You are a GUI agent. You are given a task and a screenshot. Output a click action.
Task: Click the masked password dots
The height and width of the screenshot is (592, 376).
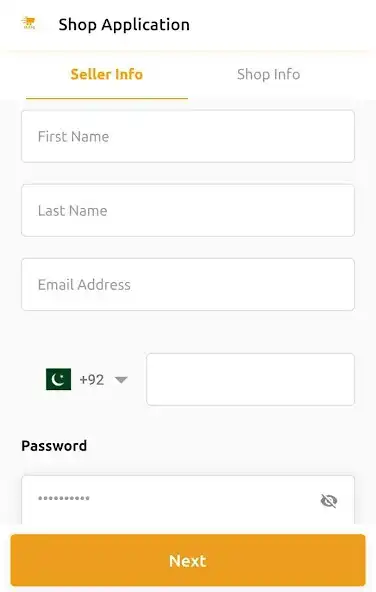[x=64, y=498]
